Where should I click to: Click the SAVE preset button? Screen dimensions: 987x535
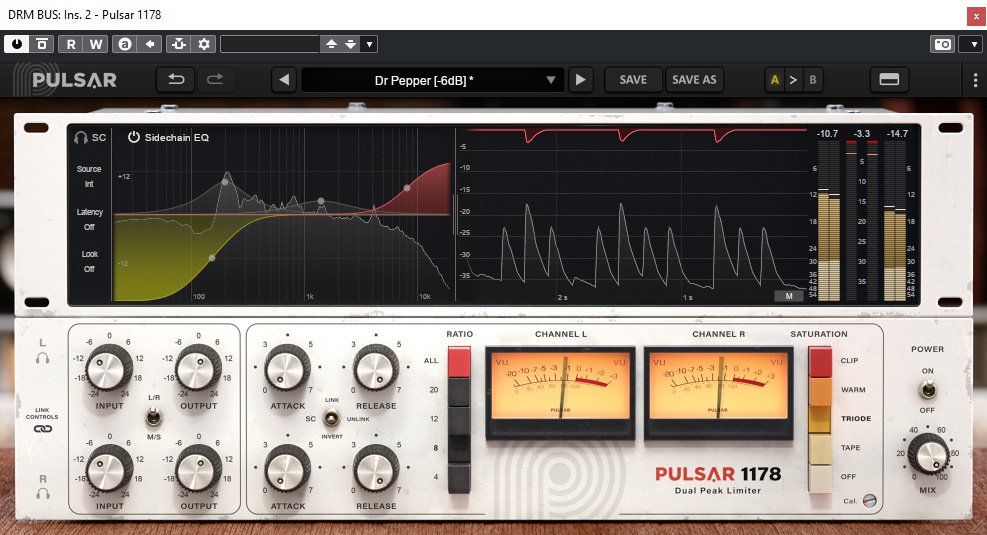(x=633, y=80)
